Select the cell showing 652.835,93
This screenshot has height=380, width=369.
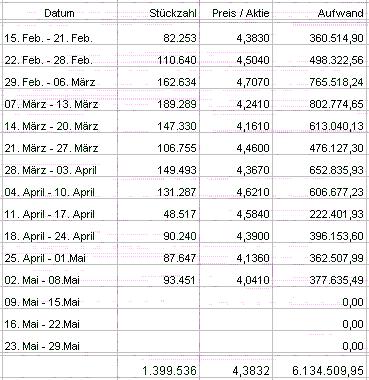(x=321, y=170)
